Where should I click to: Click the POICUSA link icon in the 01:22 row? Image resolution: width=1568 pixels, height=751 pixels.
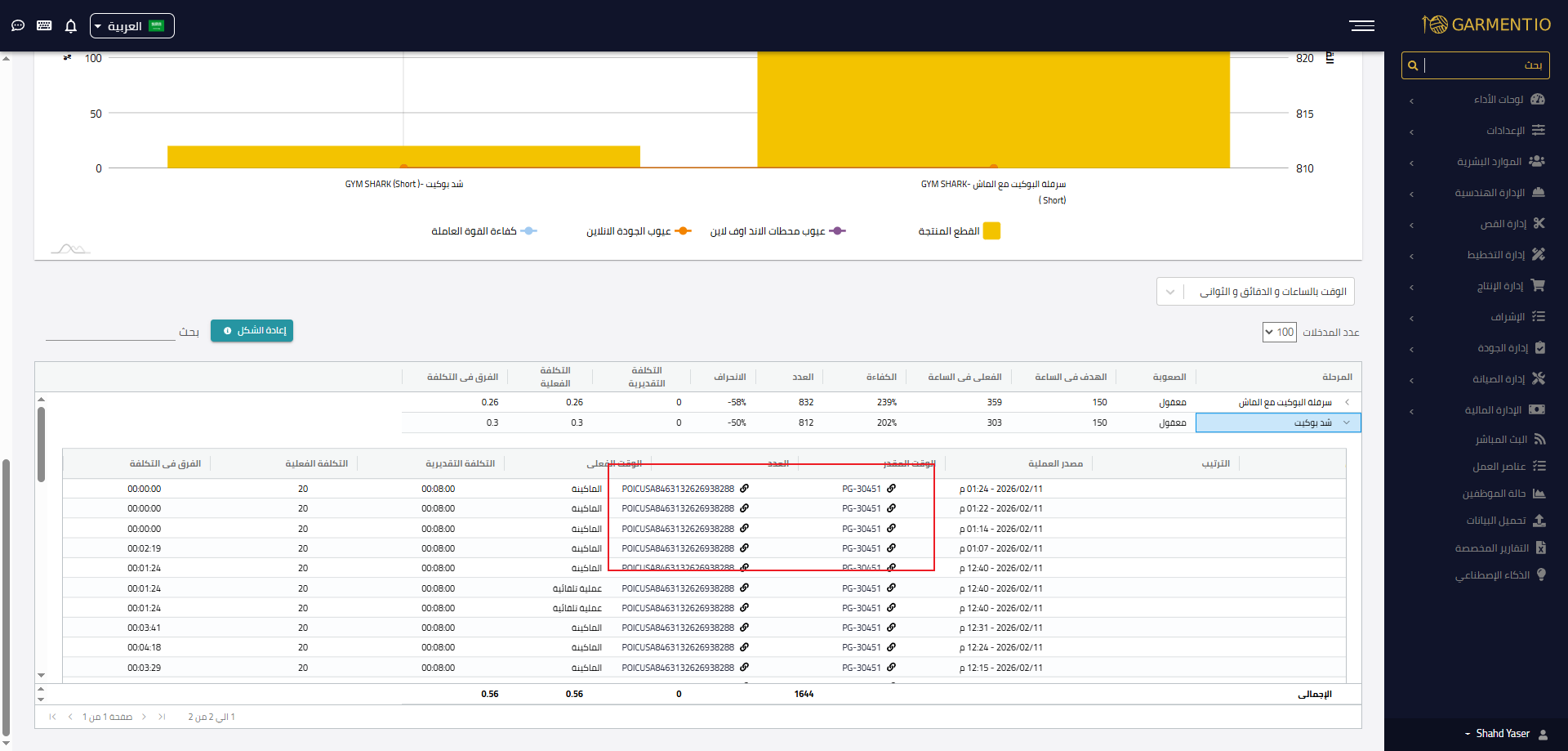744,508
